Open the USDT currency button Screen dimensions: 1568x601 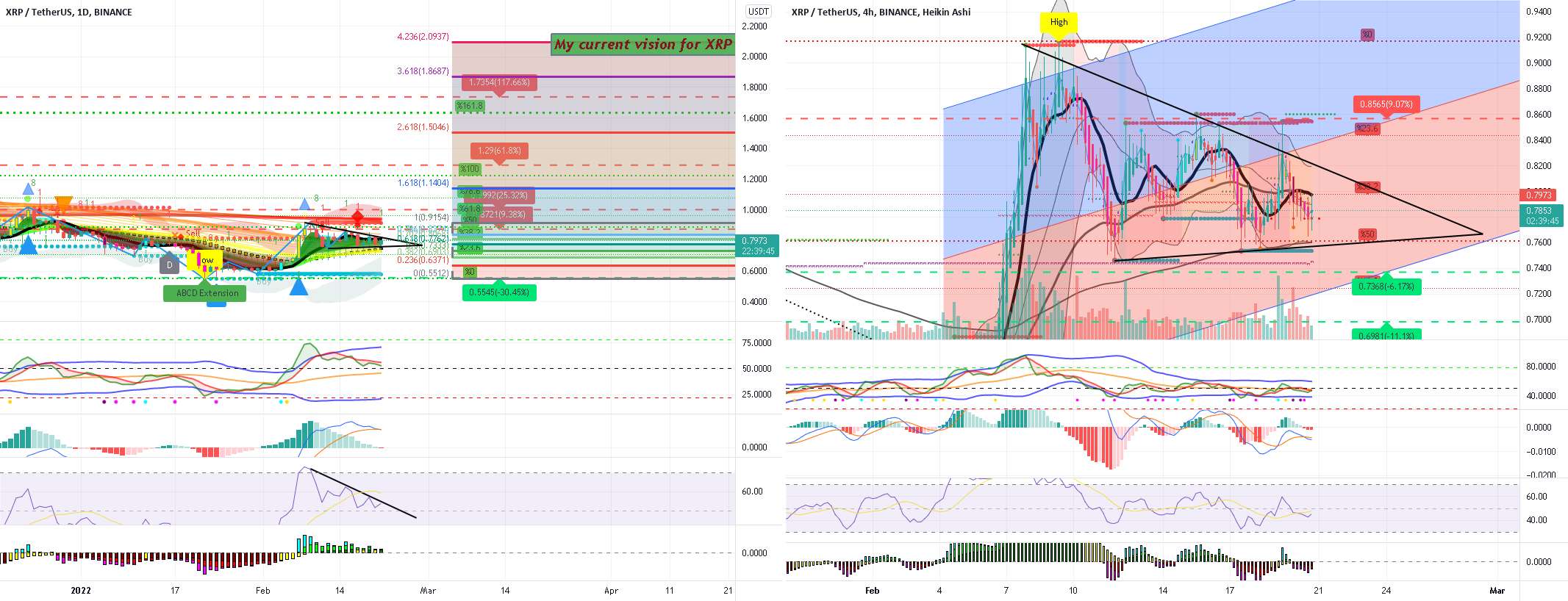[758, 11]
